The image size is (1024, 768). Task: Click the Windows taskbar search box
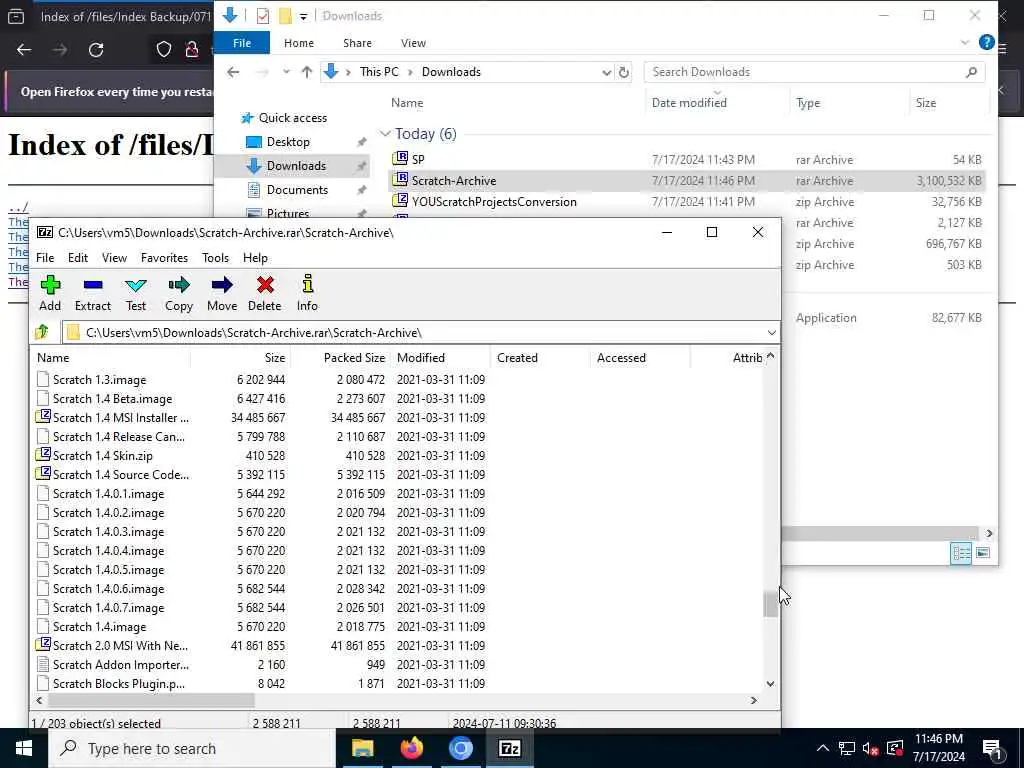[x=192, y=748]
